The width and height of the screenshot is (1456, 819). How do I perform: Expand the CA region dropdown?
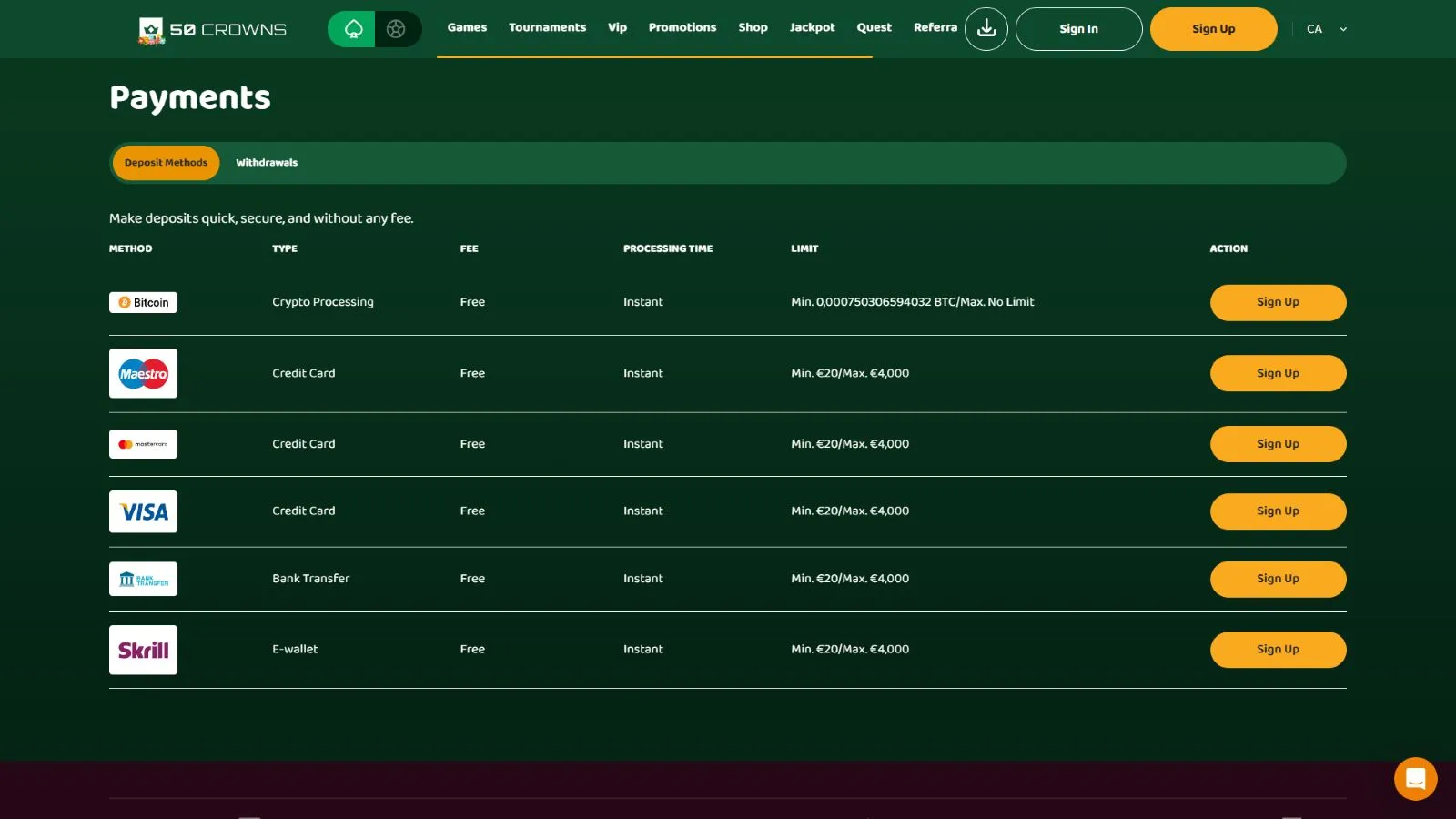(1326, 29)
